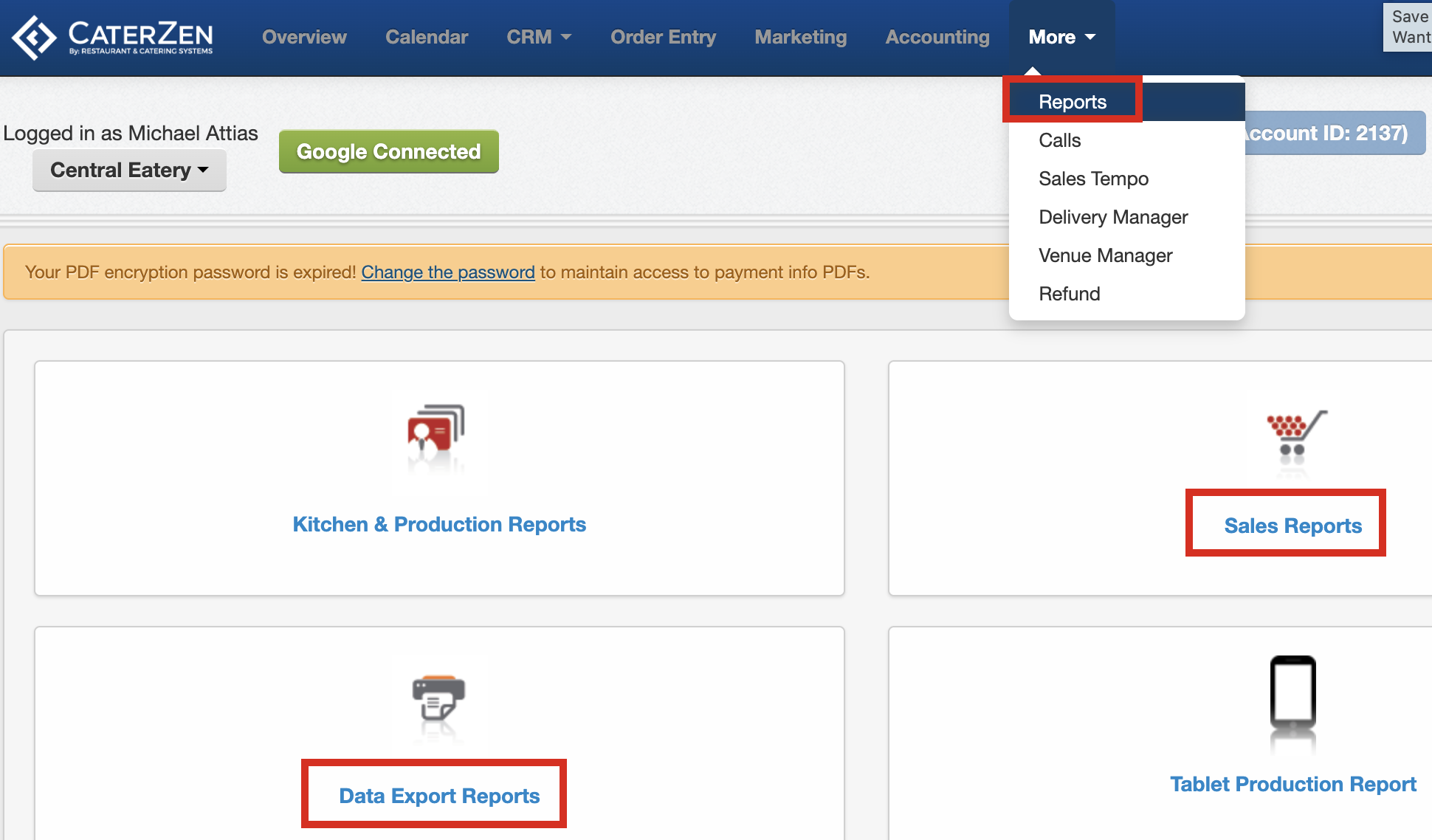Choose Sales Tempo in the dropdown
The height and width of the screenshot is (840, 1432).
click(x=1093, y=179)
